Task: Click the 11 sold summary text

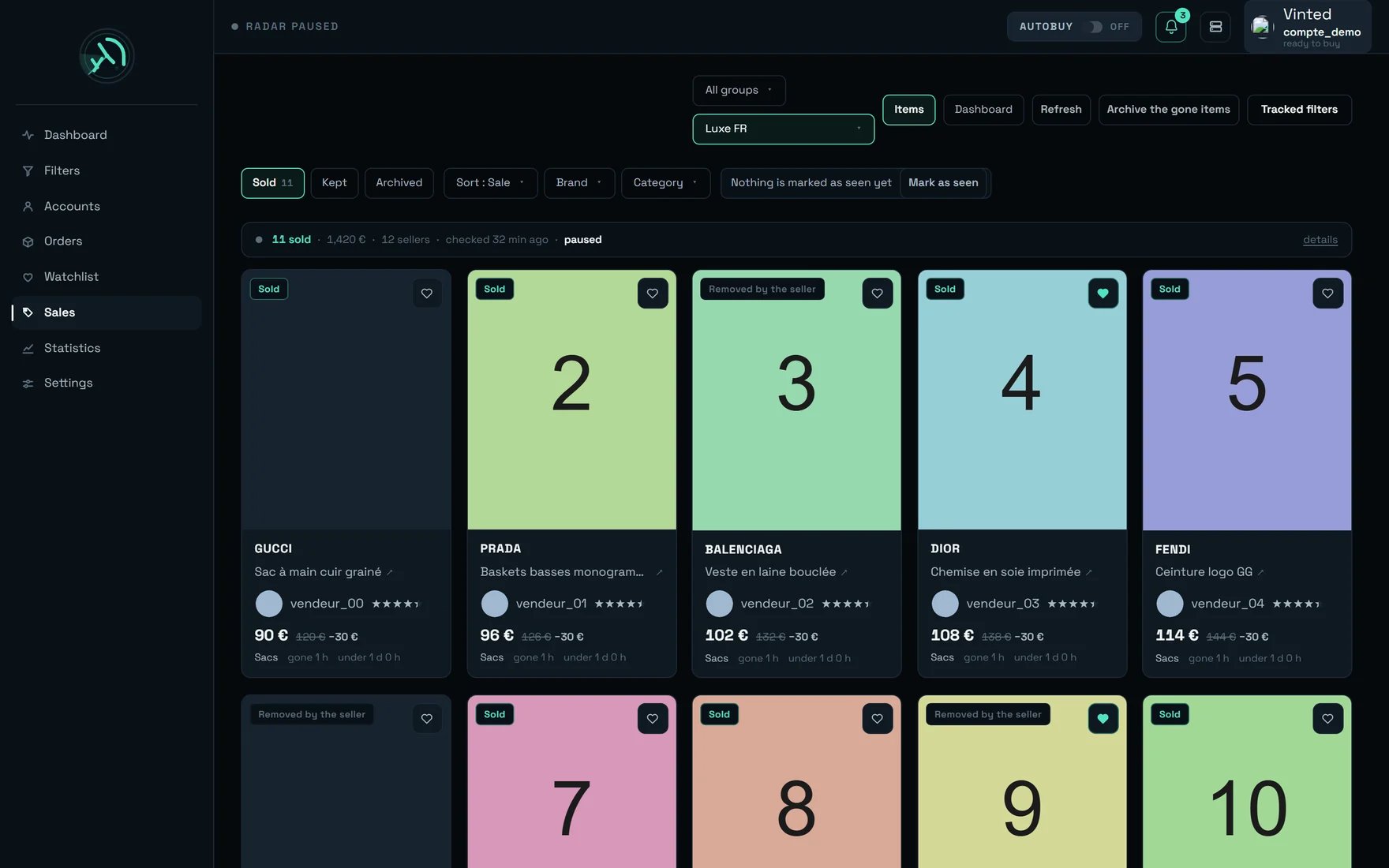Action: [x=291, y=240]
